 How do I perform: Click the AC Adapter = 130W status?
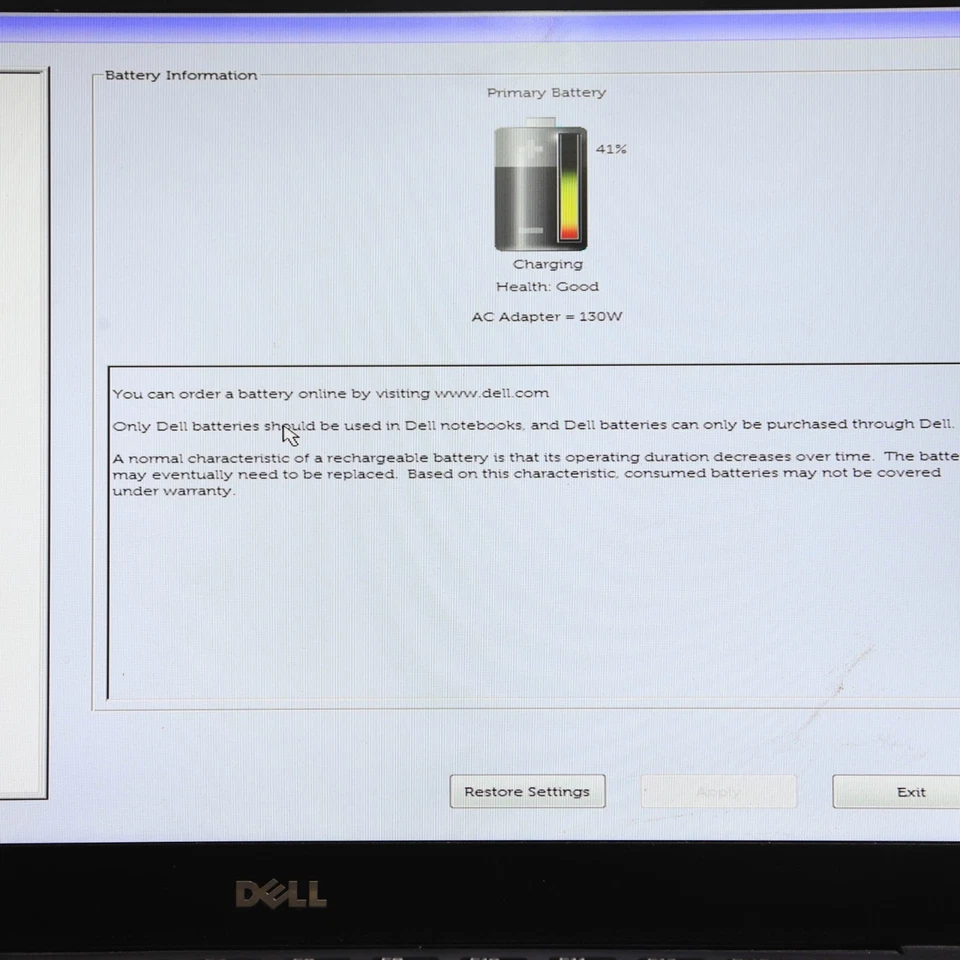(547, 316)
